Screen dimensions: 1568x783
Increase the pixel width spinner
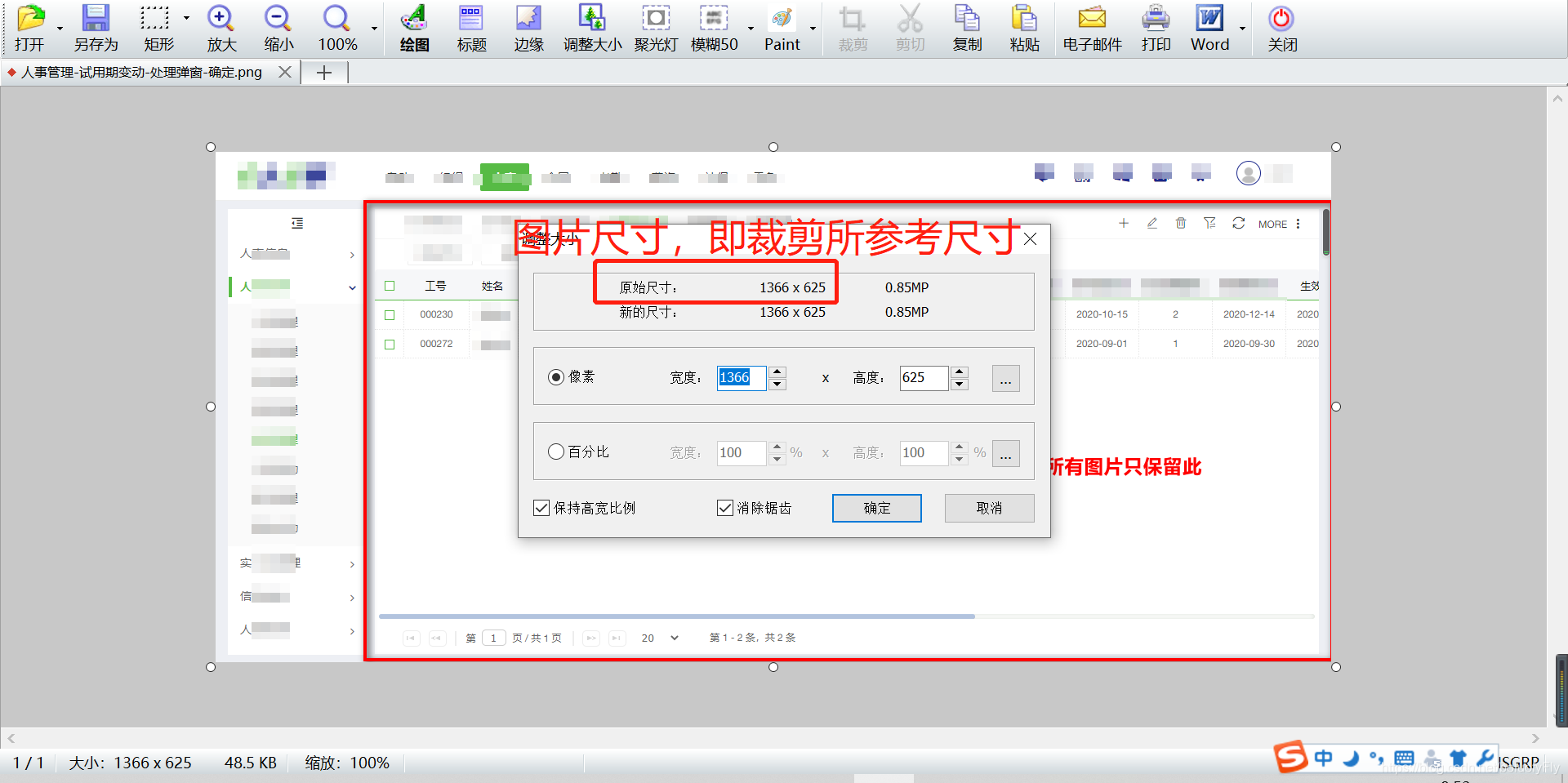tap(777, 371)
